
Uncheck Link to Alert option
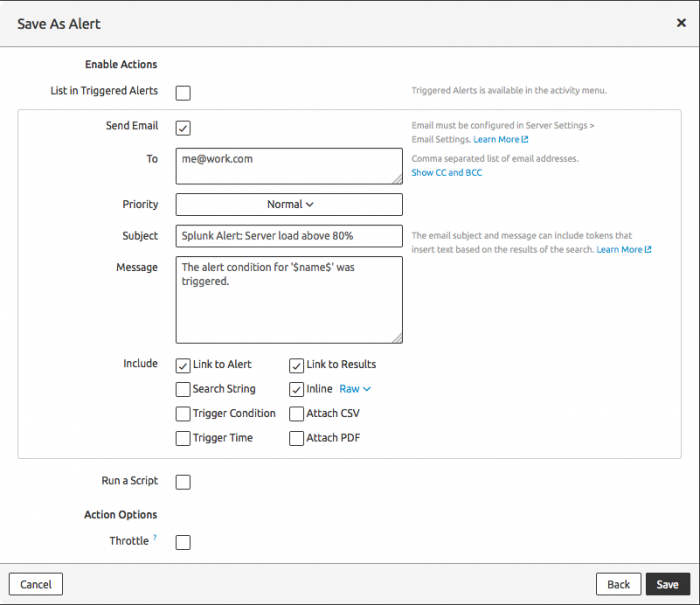[183, 366]
